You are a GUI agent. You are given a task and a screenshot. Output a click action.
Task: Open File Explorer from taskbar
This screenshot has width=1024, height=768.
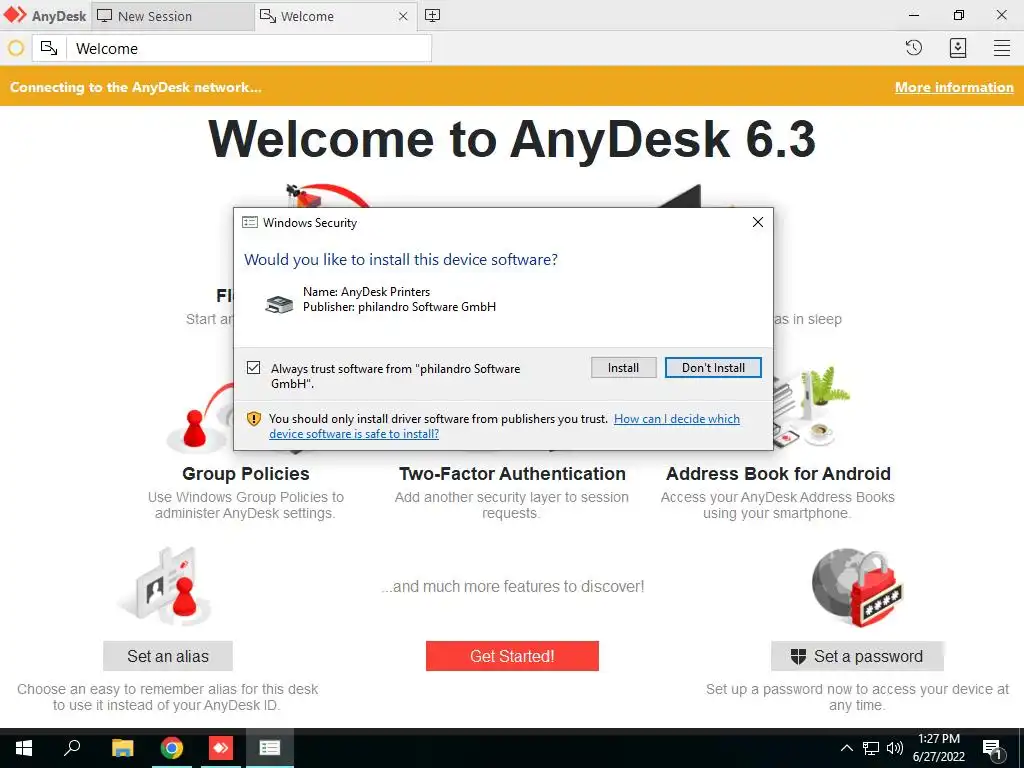tap(122, 748)
